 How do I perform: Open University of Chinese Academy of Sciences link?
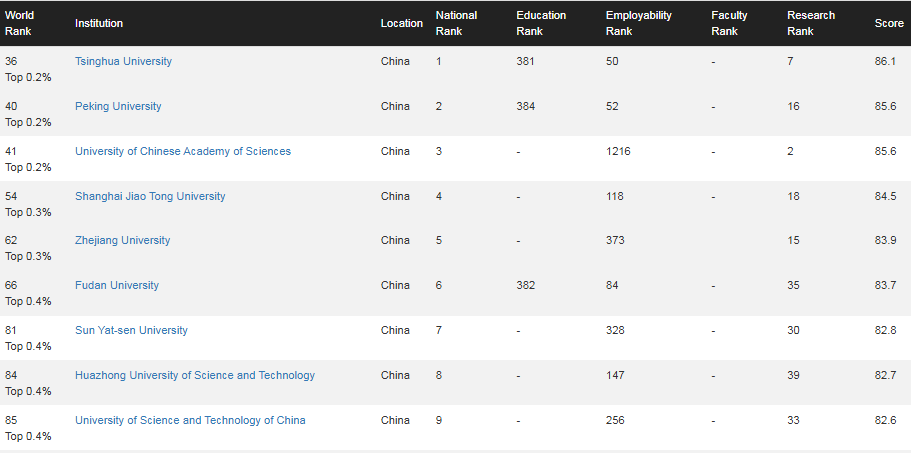183,151
